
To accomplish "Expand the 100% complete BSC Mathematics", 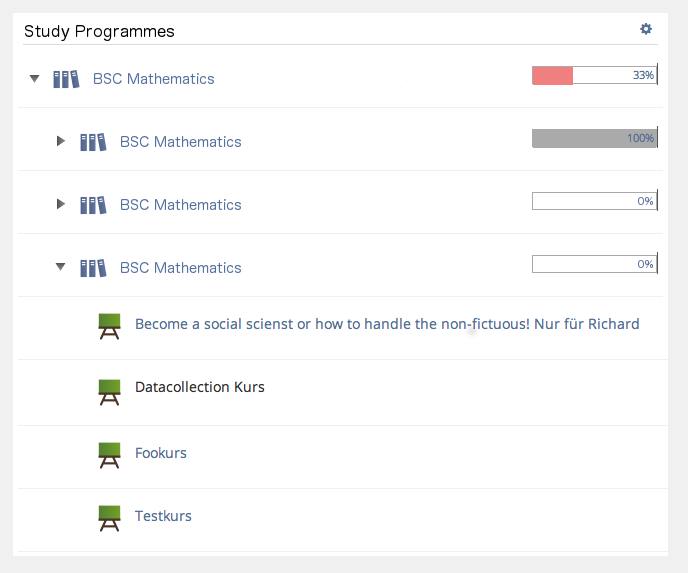I will 61,141.
